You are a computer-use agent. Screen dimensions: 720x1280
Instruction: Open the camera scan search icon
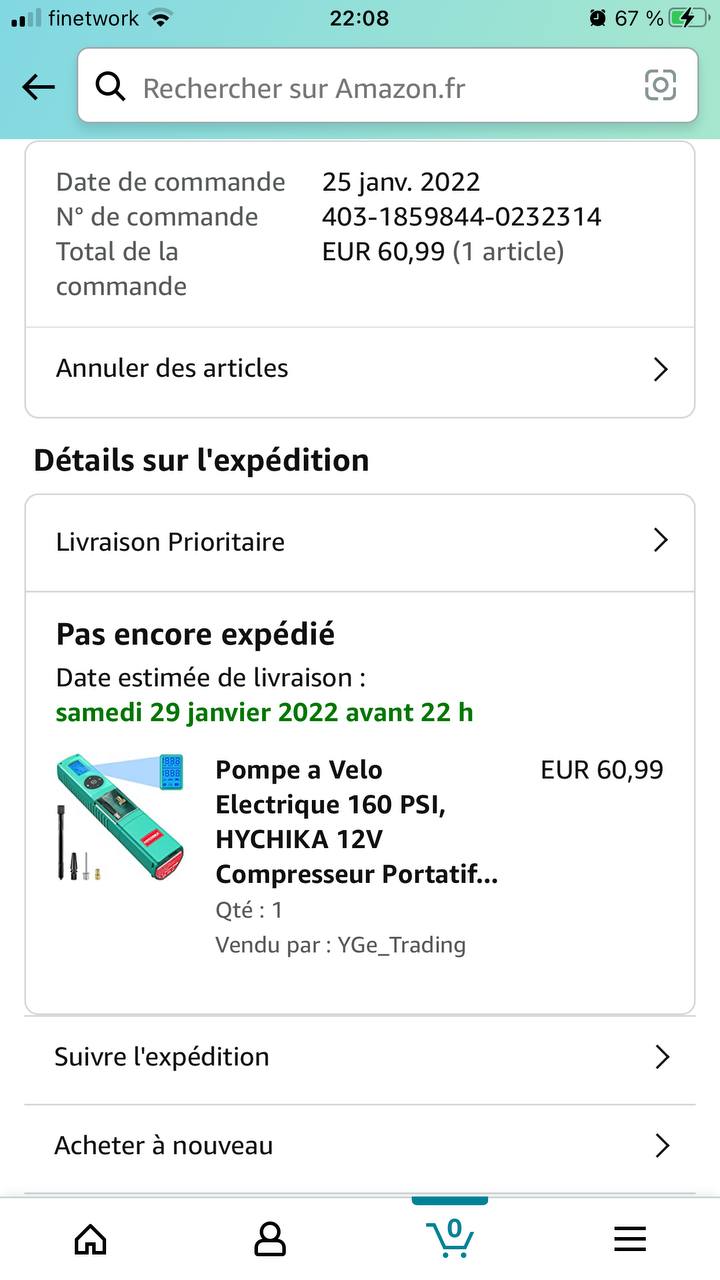point(660,86)
